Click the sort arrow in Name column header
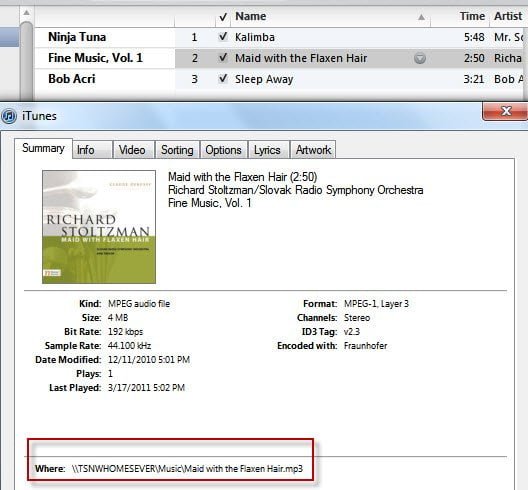Screen dimensions: 528x490 pyautogui.click(x=421, y=17)
